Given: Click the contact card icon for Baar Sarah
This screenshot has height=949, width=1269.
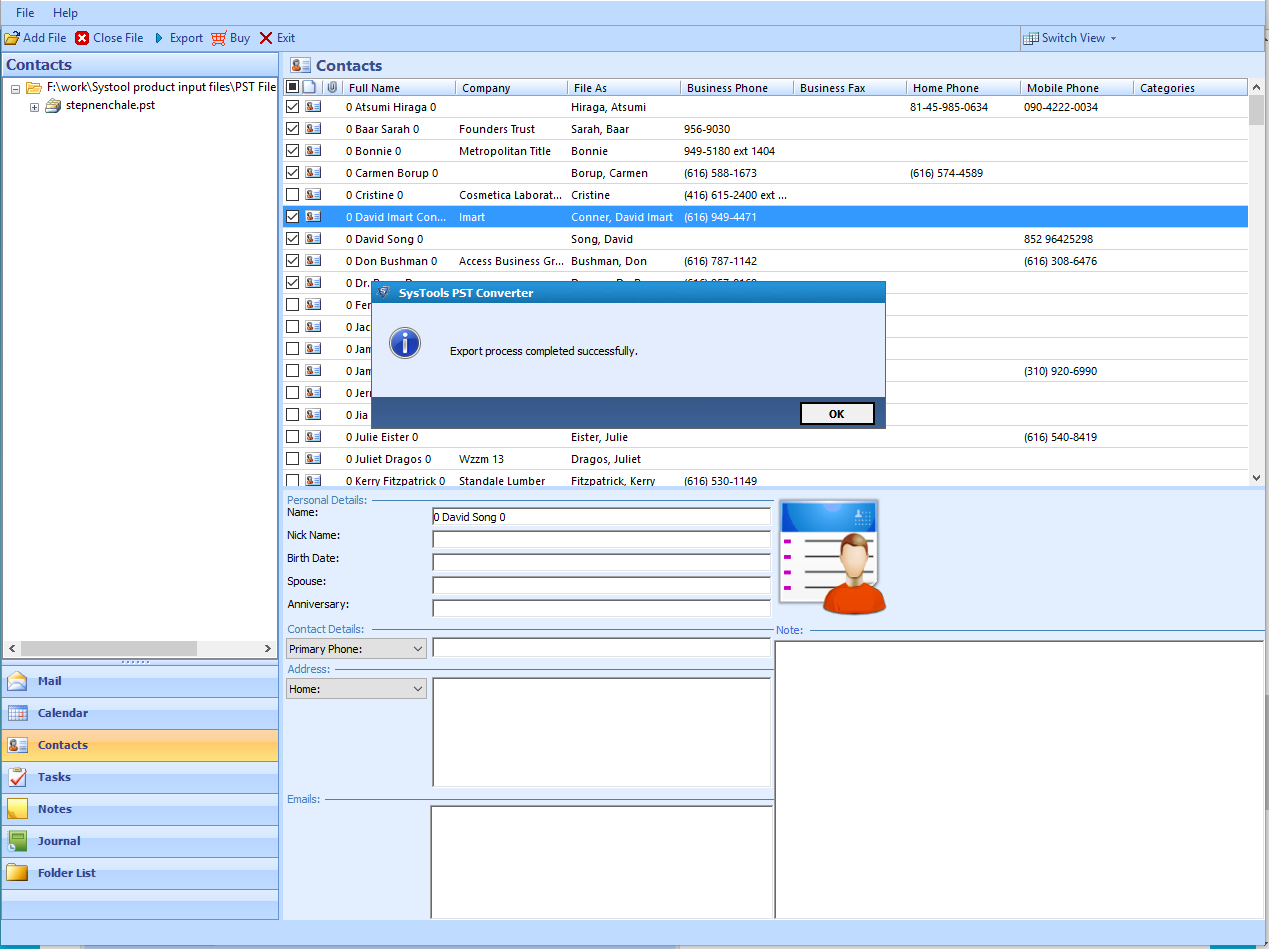Looking at the screenshot, I should pos(313,129).
